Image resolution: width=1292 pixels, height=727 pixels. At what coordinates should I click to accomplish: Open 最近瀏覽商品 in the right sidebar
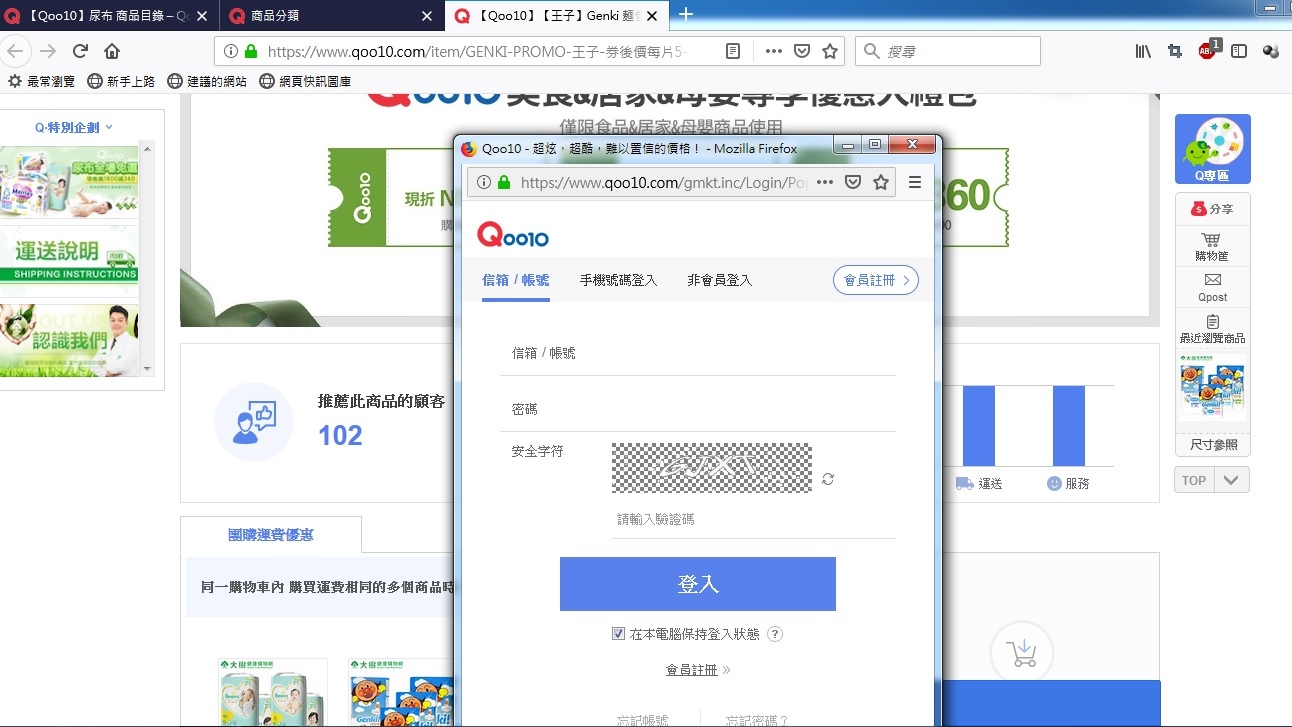[1212, 329]
